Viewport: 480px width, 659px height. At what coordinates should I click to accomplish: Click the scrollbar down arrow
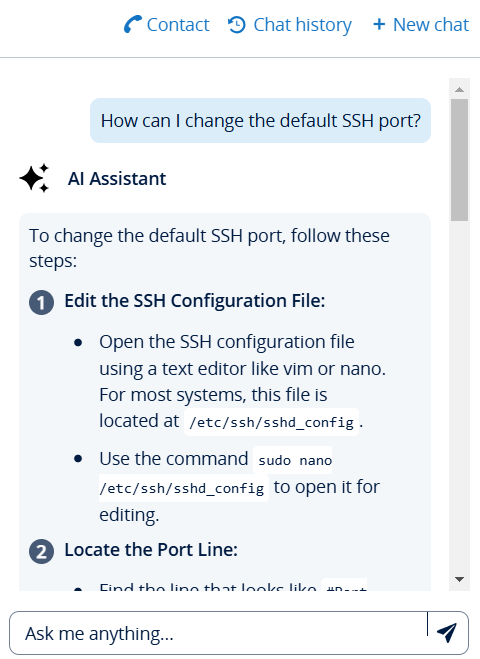pos(459,579)
